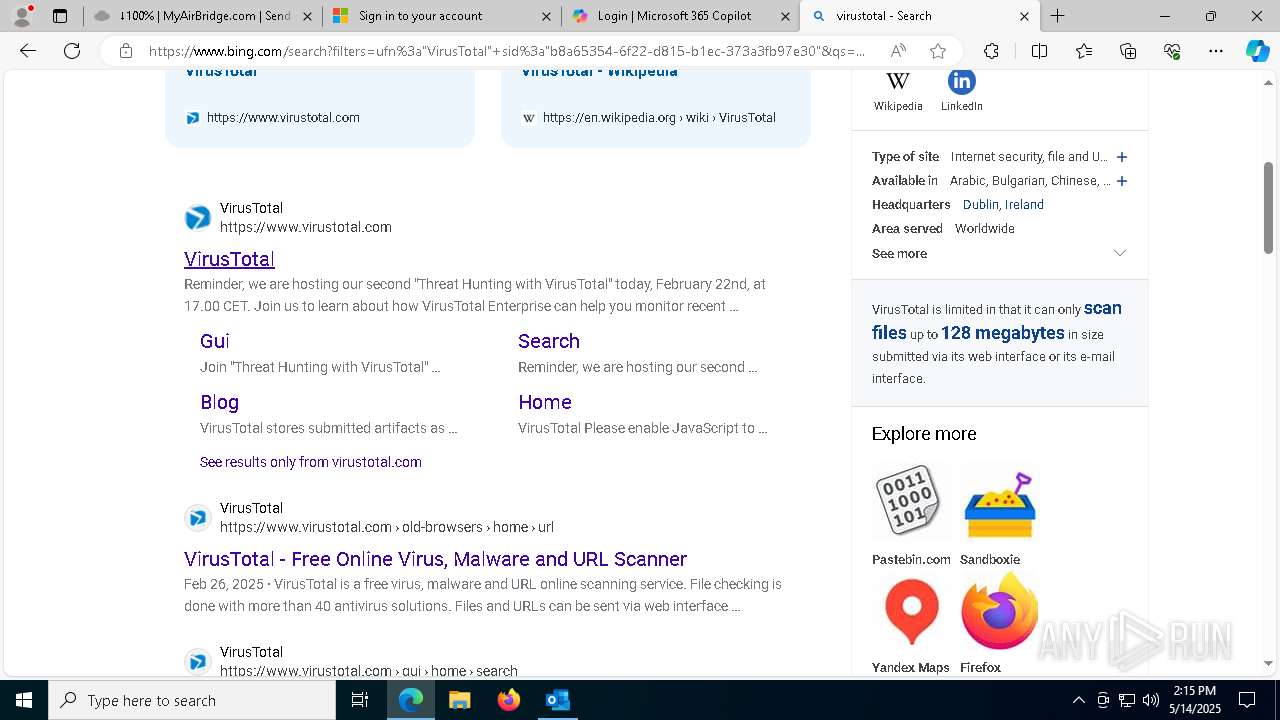Open Outlook from the taskbar
This screenshot has height=720, width=1280.
[557, 700]
